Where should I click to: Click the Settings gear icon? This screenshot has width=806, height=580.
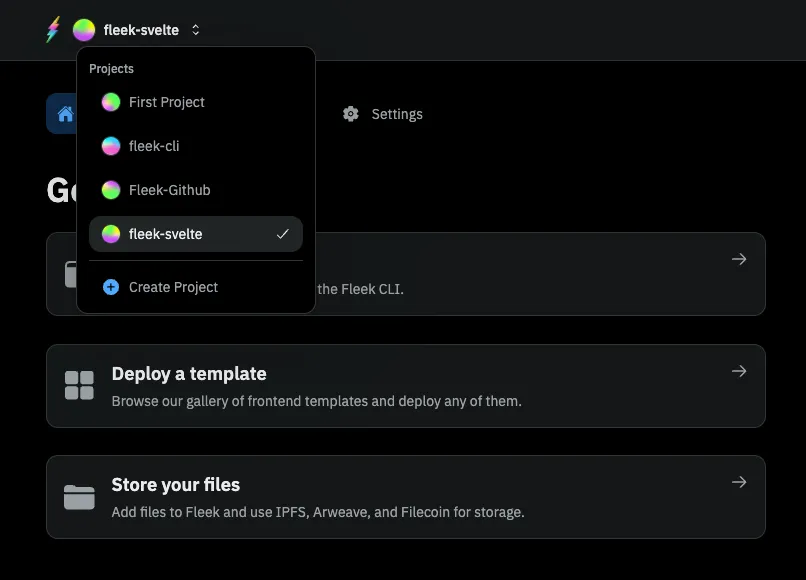click(x=350, y=114)
